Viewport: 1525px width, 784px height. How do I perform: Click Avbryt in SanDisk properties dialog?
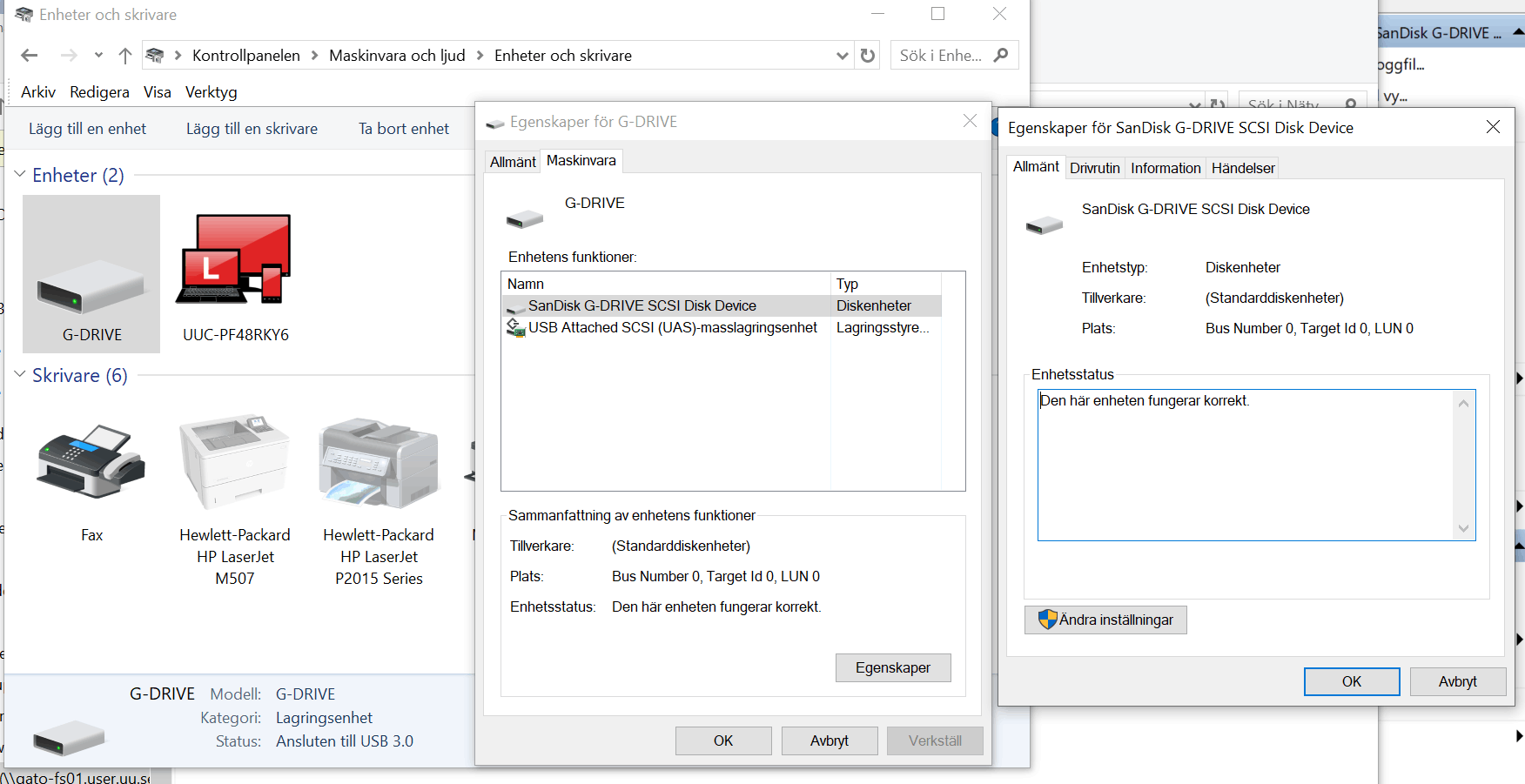click(x=1458, y=681)
